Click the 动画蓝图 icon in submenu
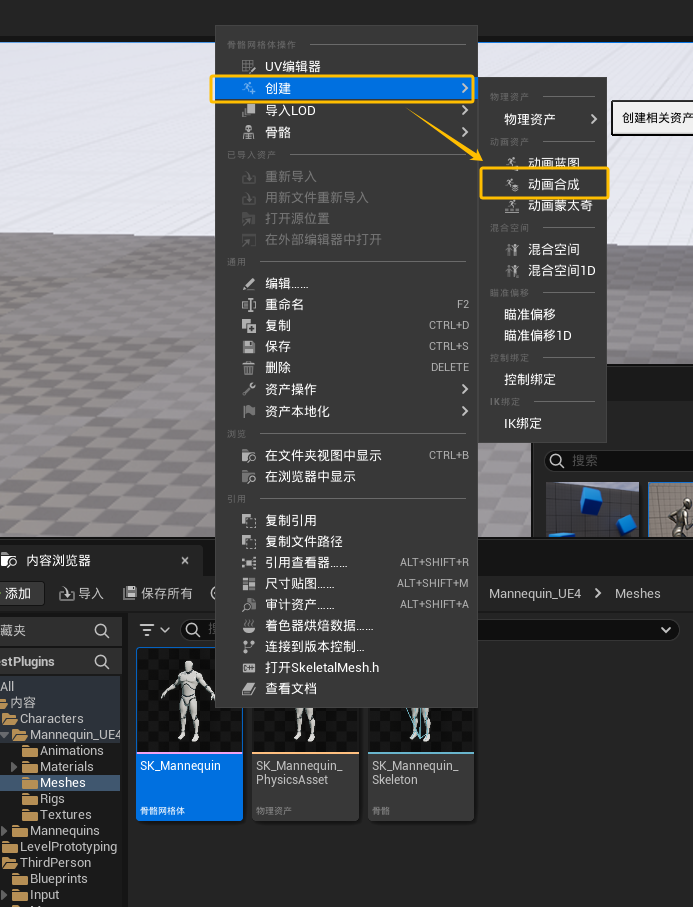The height and width of the screenshot is (907, 693). (513, 163)
